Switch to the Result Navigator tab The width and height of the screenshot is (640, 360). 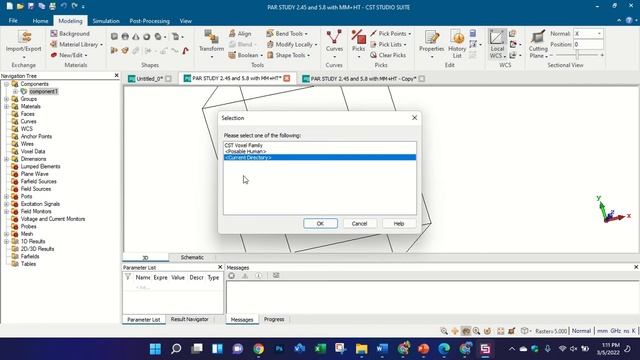point(189,319)
